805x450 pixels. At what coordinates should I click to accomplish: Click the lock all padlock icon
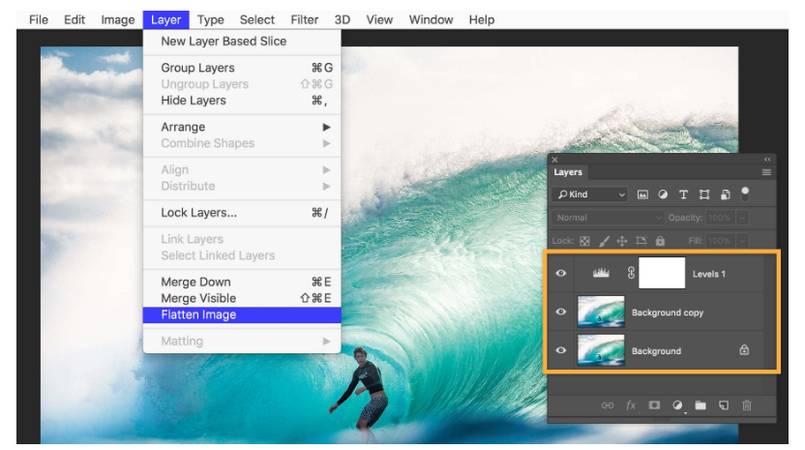(x=660, y=240)
